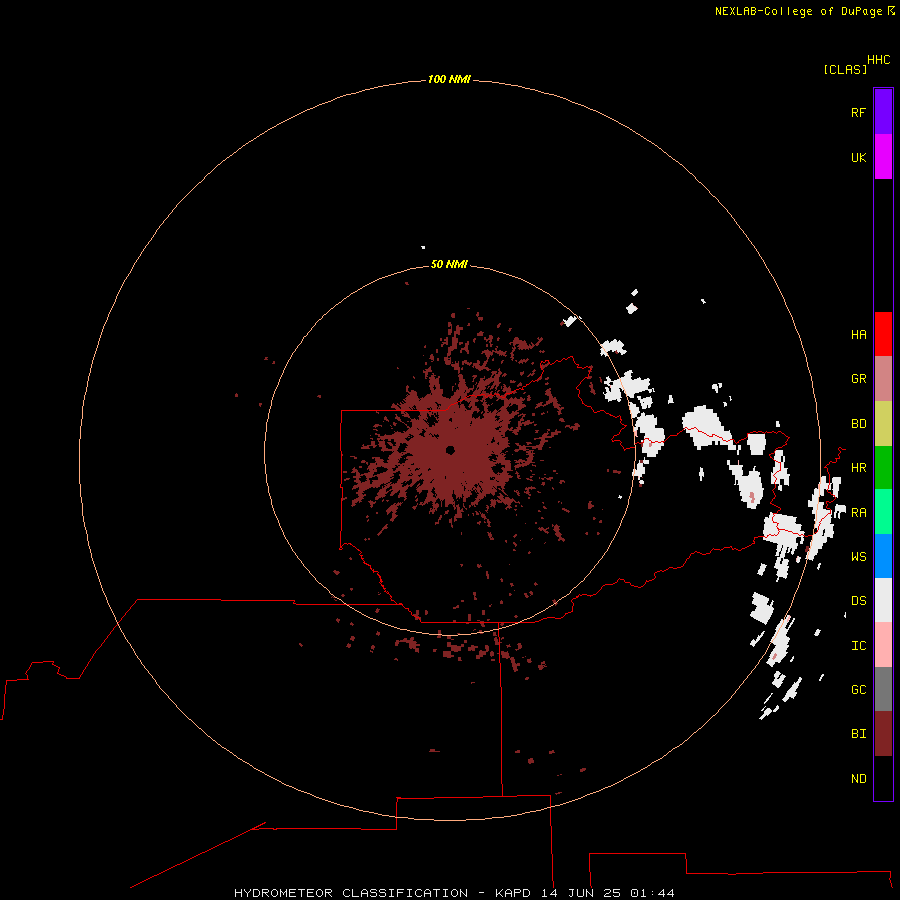
Task: Click the 01:44 timestamp
Action: tap(653, 893)
